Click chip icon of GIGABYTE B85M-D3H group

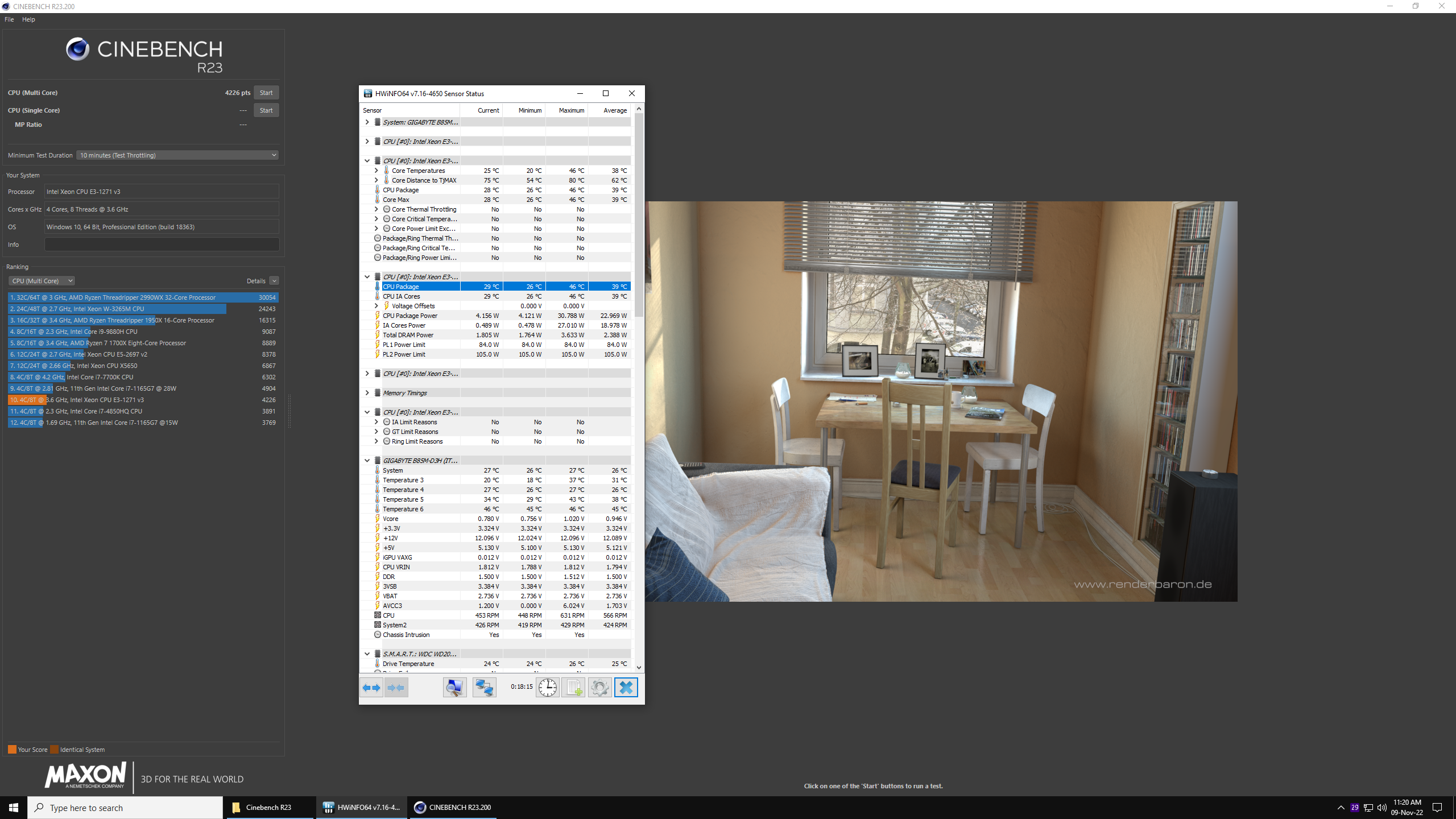point(377,461)
